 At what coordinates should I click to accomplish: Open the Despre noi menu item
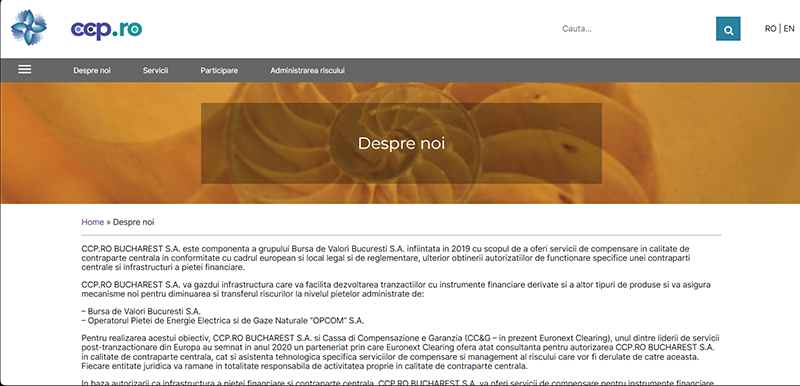(92, 70)
